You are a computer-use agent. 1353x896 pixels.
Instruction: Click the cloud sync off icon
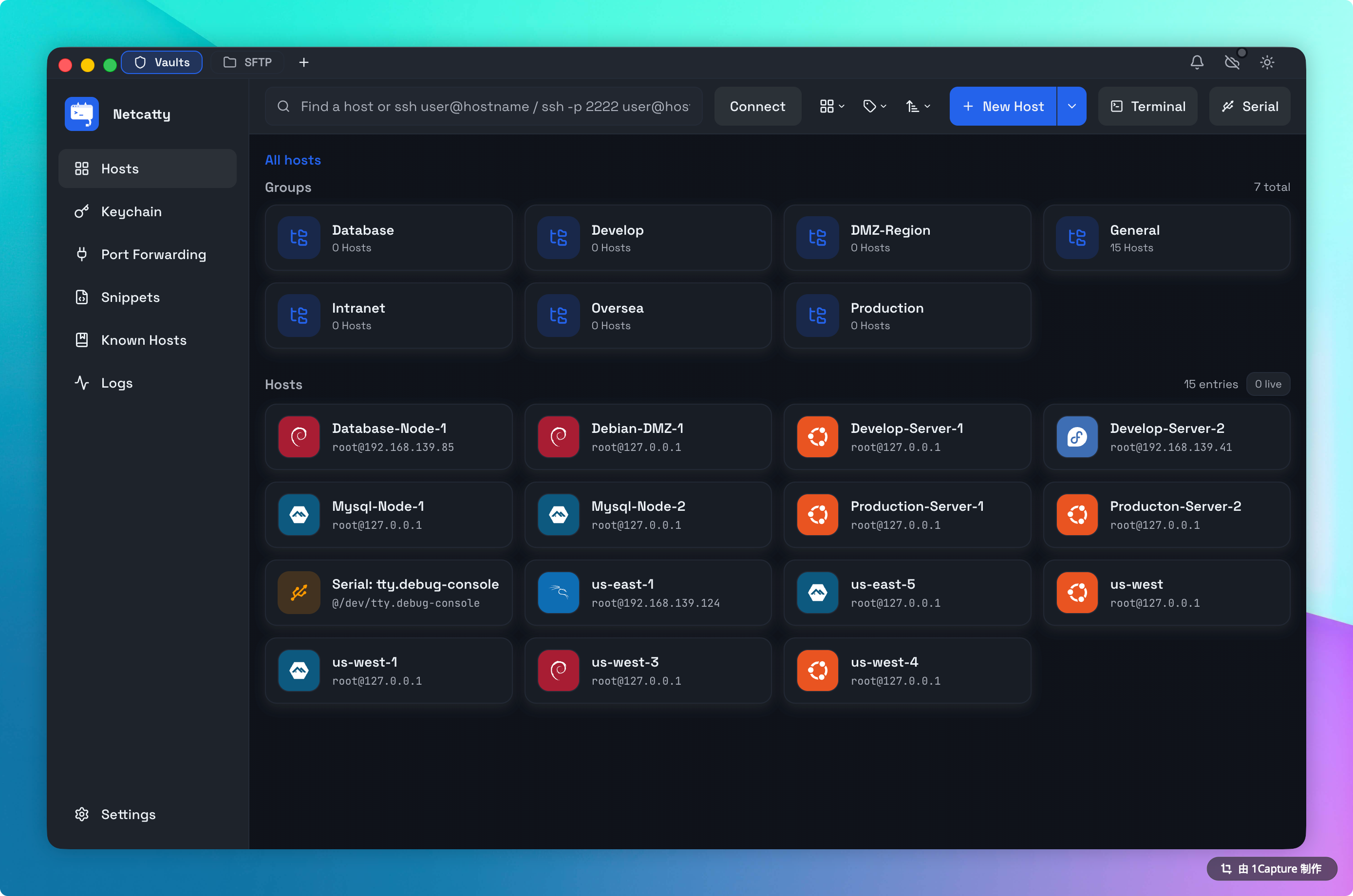pos(1232,62)
